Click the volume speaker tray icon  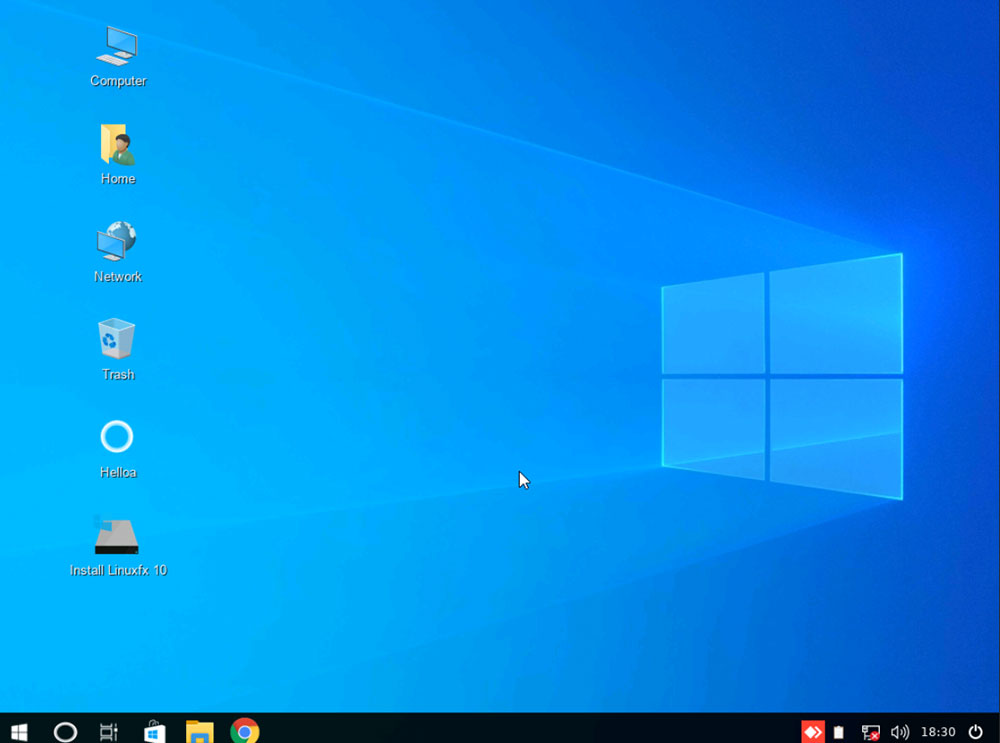[x=900, y=732]
